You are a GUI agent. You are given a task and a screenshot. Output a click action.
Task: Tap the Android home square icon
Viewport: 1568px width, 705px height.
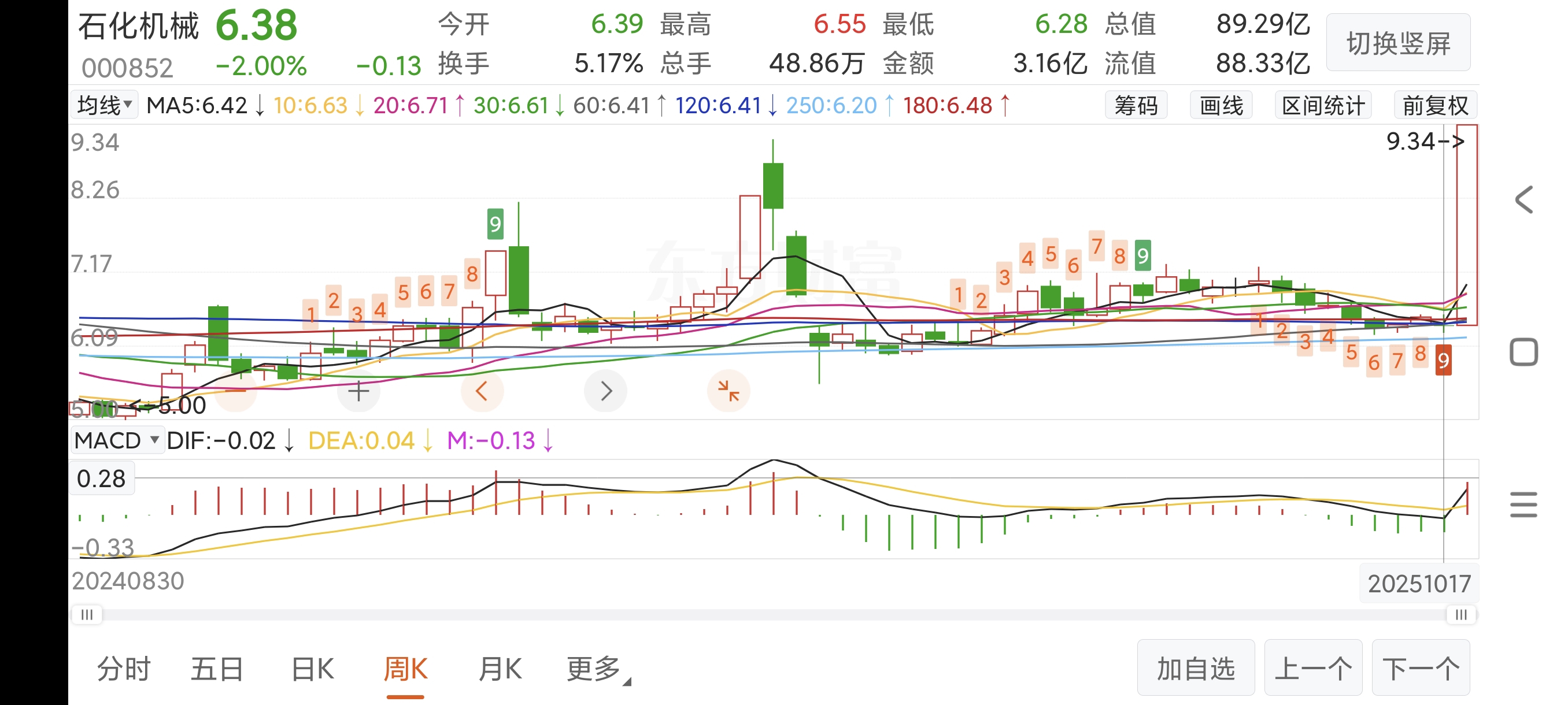[x=1523, y=352]
